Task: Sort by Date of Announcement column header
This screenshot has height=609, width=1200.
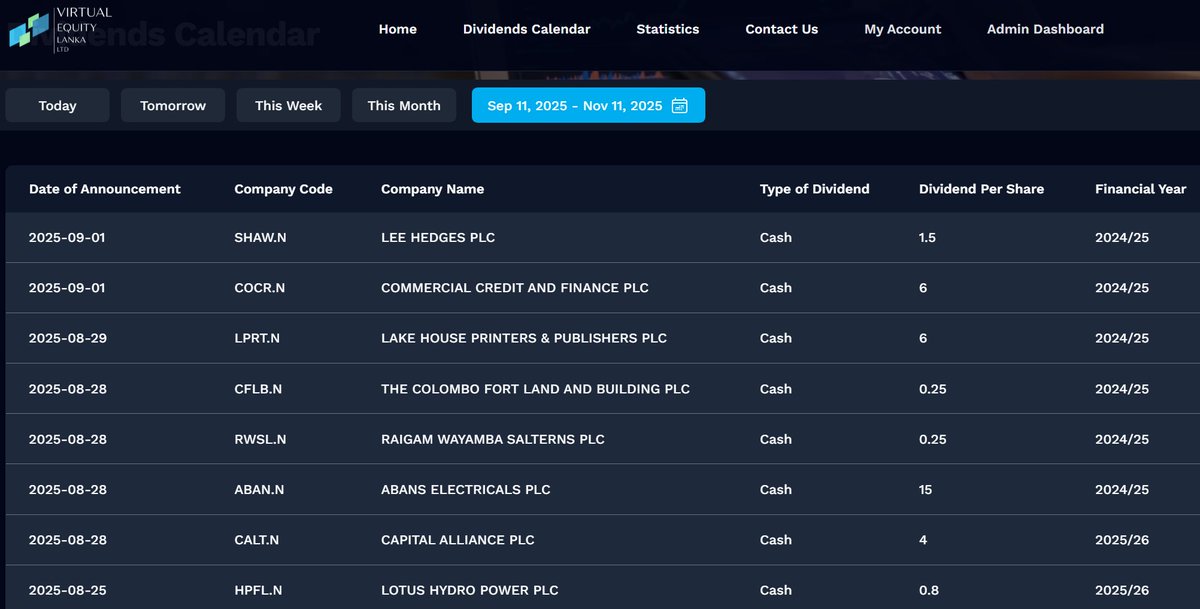Action: 105,189
